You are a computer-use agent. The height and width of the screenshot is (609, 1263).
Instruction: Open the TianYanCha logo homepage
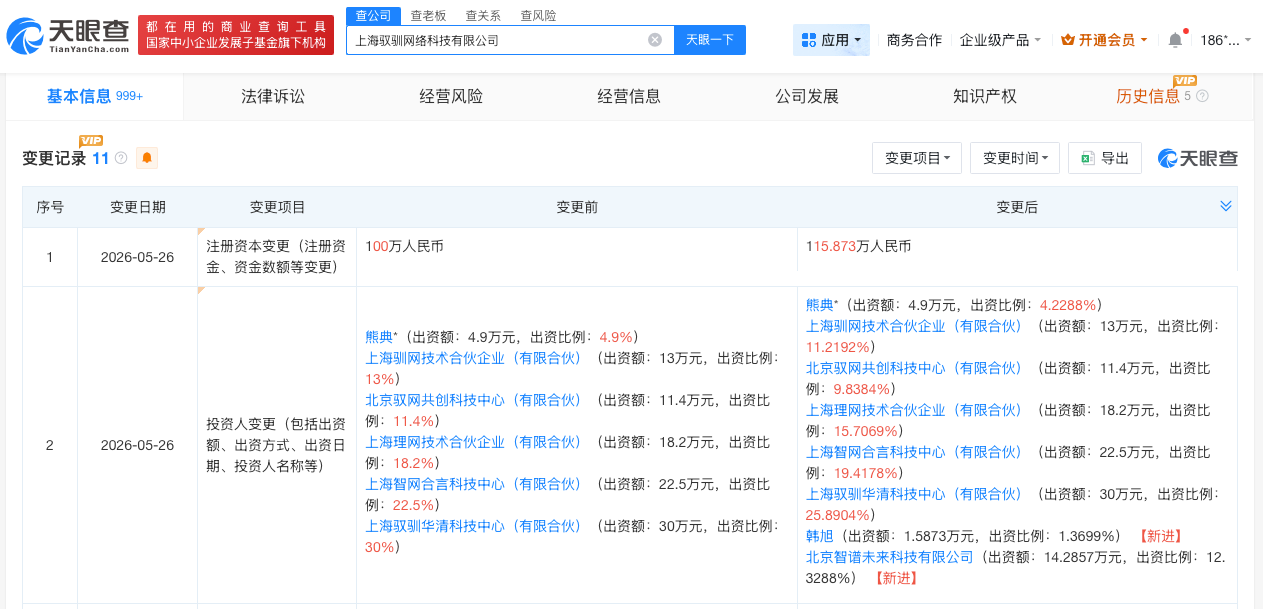pyautogui.click(x=68, y=37)
